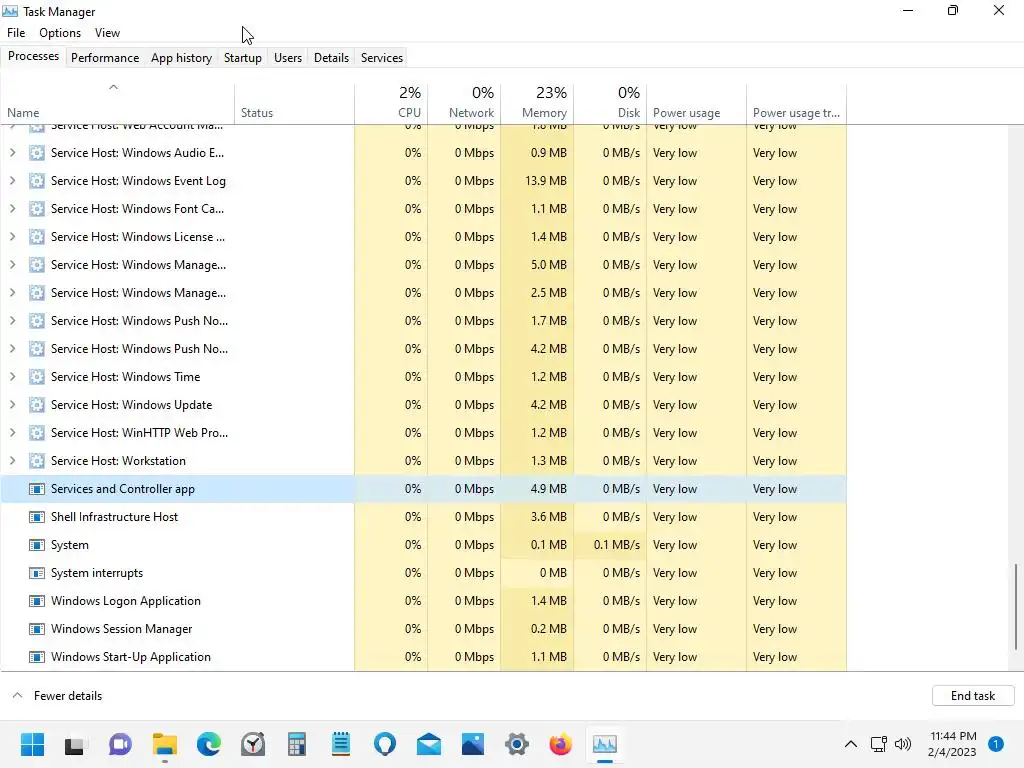Click the gear icon of Windows Time service
This screenshot has height=768, width=1024.
pyautogui.click(x=37, y=377)
